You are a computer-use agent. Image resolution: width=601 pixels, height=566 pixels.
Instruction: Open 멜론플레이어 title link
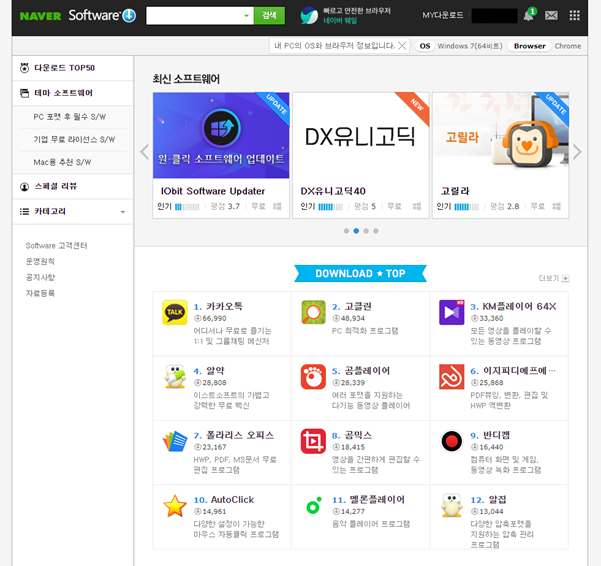click(377, 499)
